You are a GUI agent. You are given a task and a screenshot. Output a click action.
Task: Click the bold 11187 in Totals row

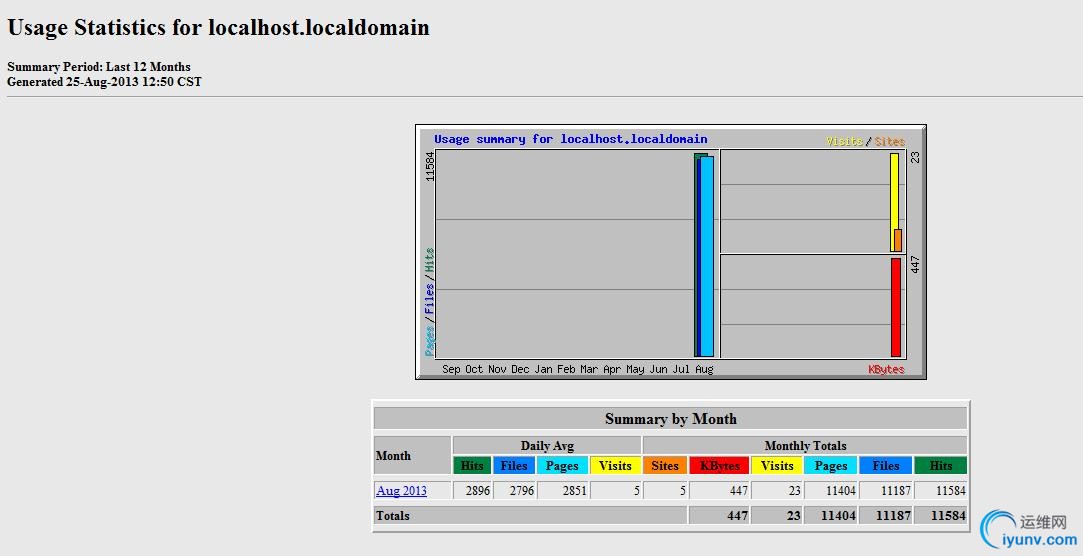coord(892,515)
